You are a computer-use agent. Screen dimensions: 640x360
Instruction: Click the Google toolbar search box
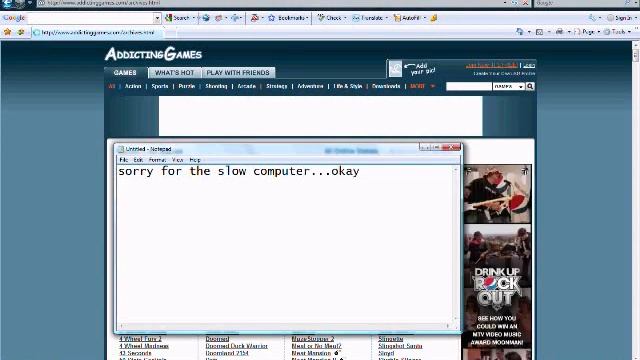click(x=91, y=18)
